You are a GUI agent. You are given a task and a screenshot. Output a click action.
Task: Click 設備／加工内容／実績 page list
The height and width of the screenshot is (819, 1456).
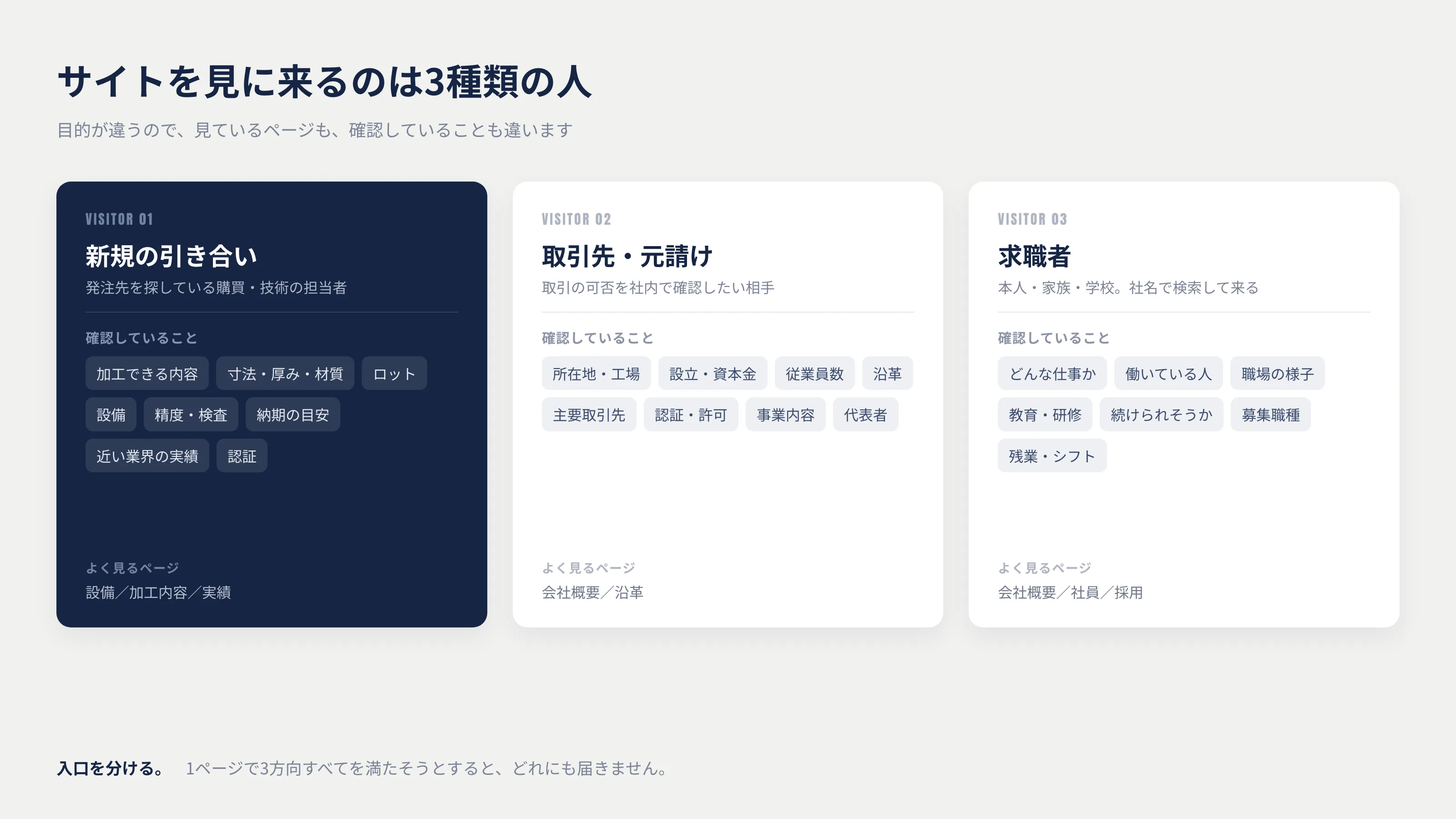[x=158, y=592]
